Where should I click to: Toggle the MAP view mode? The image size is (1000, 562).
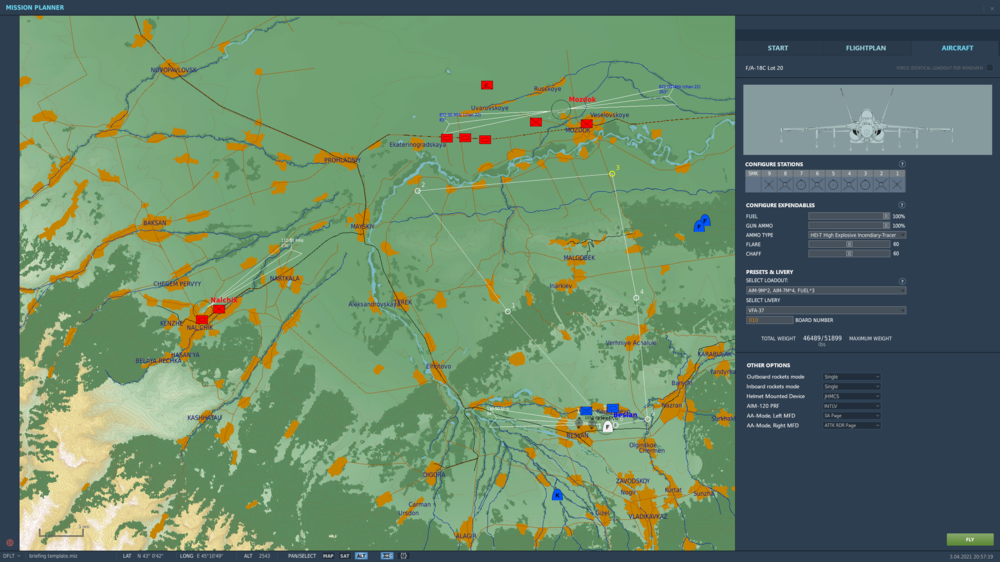(x=328, y=555)
